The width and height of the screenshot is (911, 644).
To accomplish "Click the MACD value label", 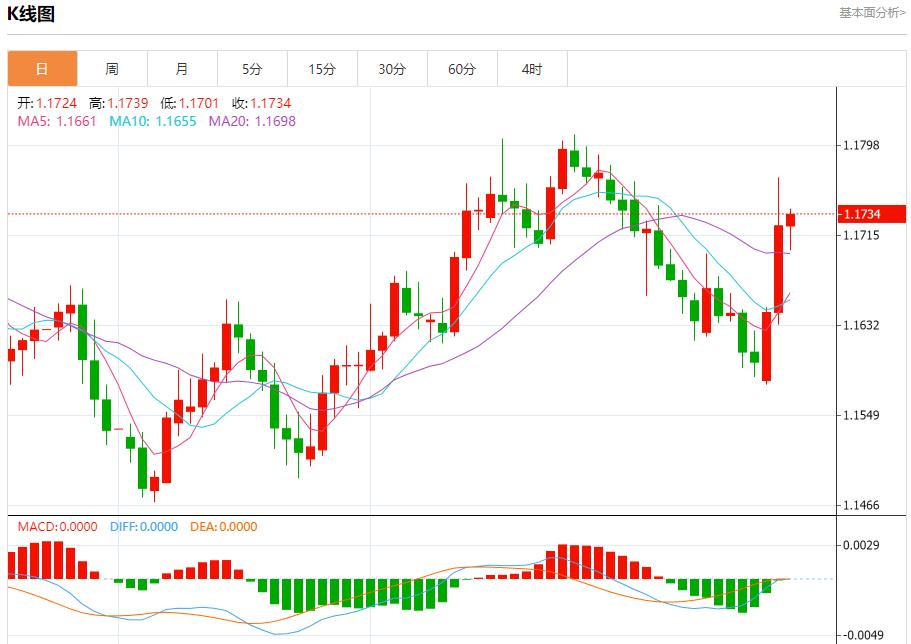I will 57,527.
